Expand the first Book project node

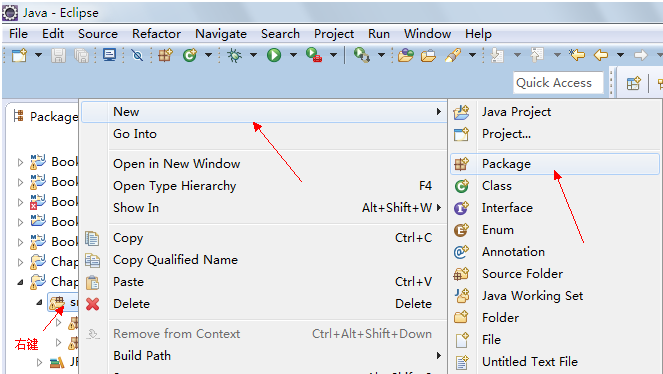click(x=20, y=162)
